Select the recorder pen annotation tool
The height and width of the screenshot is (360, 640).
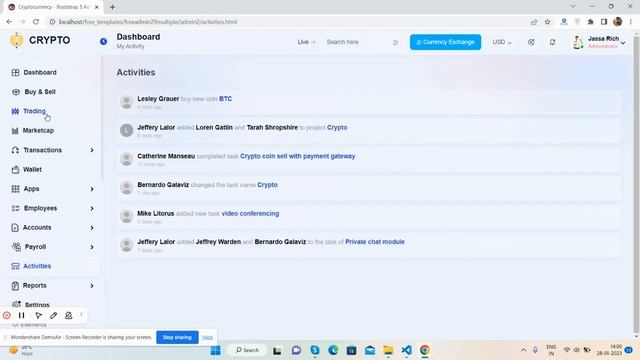point(53,315)
